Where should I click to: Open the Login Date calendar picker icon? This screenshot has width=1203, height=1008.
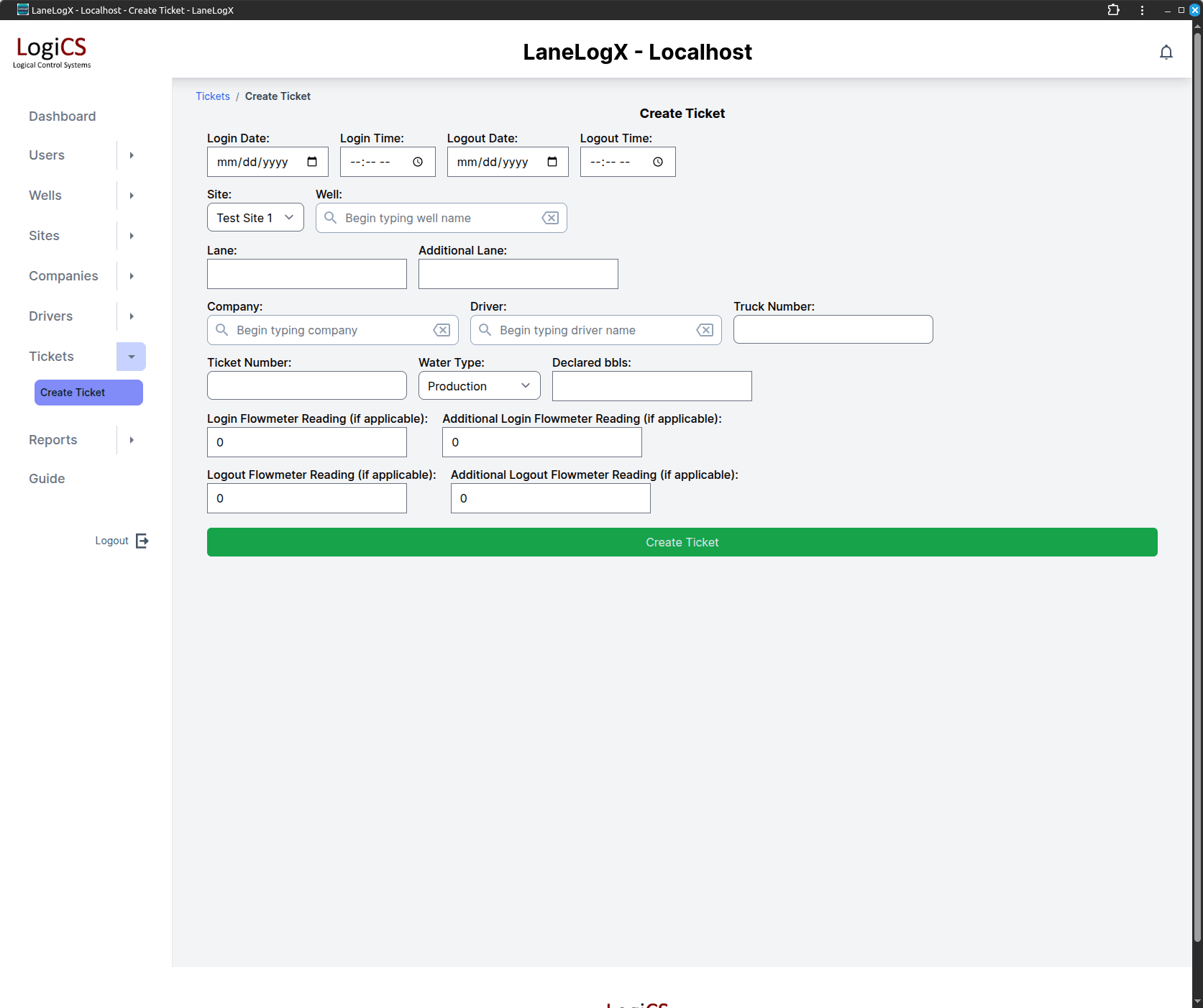[x=312, y=162]
